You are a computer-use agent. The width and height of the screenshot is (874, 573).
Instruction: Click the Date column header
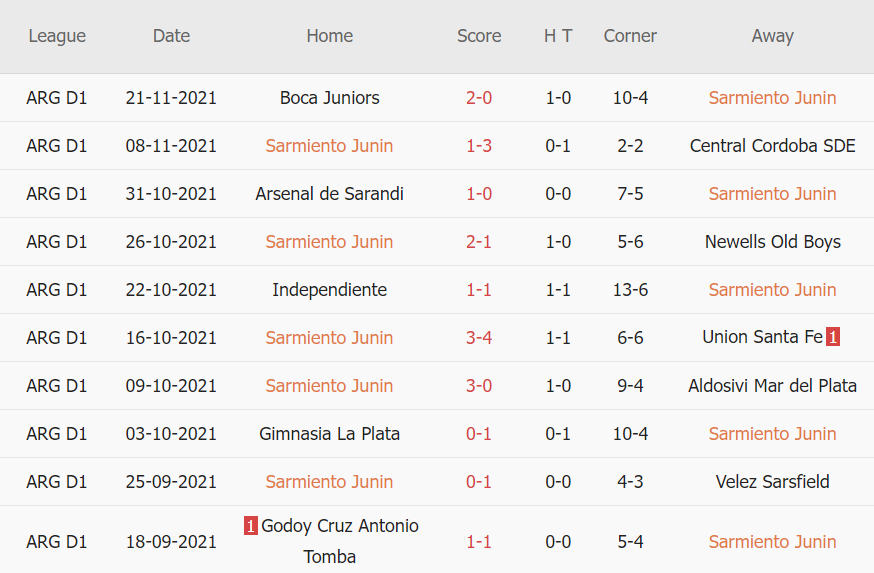point(171,36)
